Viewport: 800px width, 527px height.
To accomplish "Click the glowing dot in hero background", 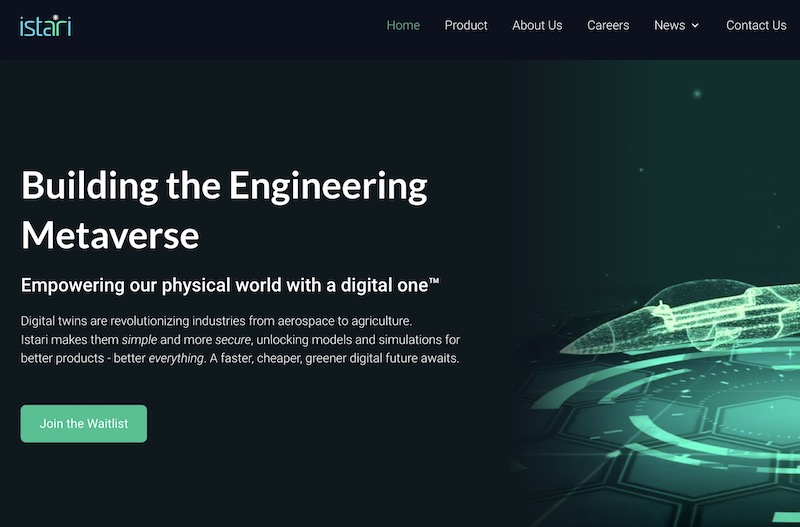I will coord(697,93).
